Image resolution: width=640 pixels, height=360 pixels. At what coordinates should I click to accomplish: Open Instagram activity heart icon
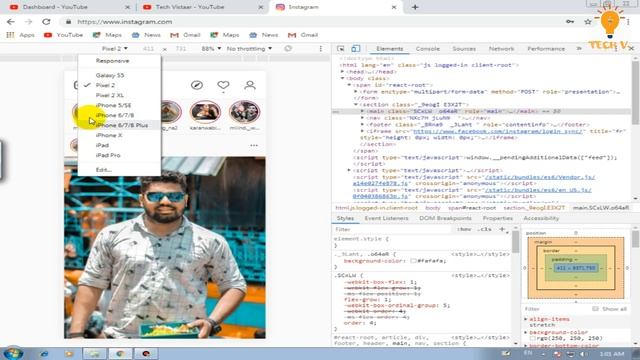[223, 85]
